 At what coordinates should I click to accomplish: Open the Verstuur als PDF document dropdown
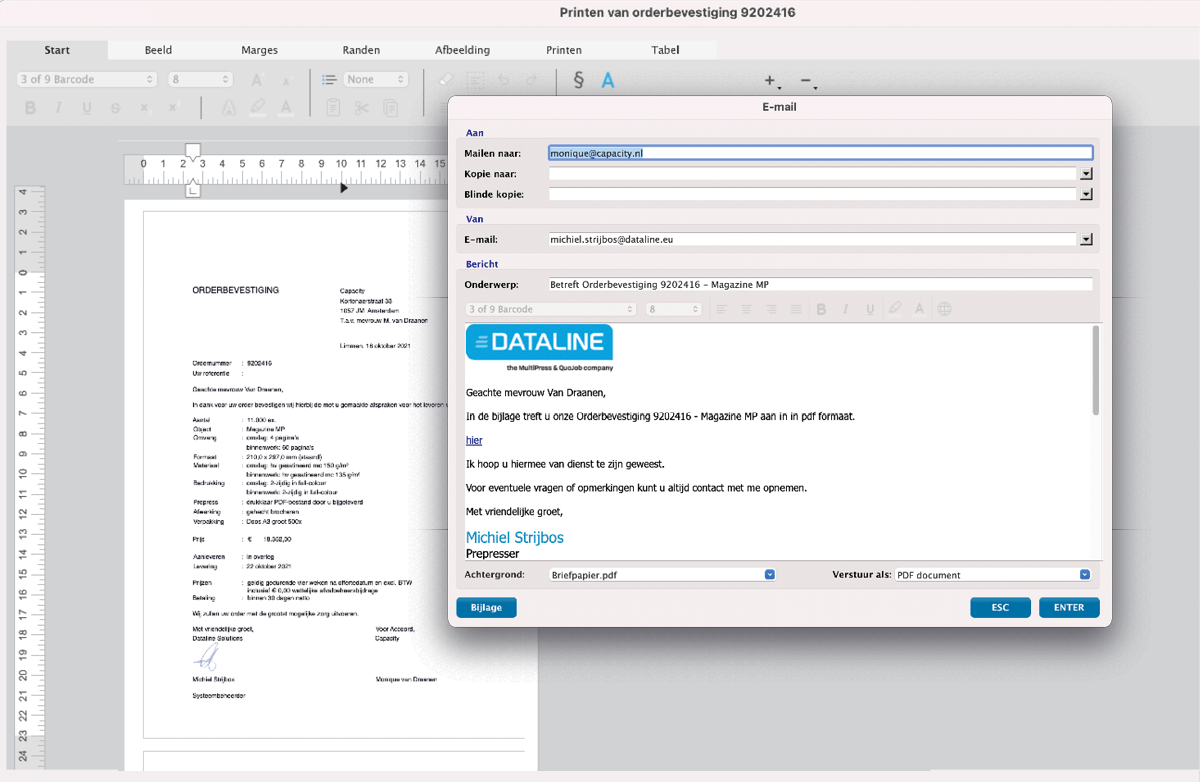1085,575
